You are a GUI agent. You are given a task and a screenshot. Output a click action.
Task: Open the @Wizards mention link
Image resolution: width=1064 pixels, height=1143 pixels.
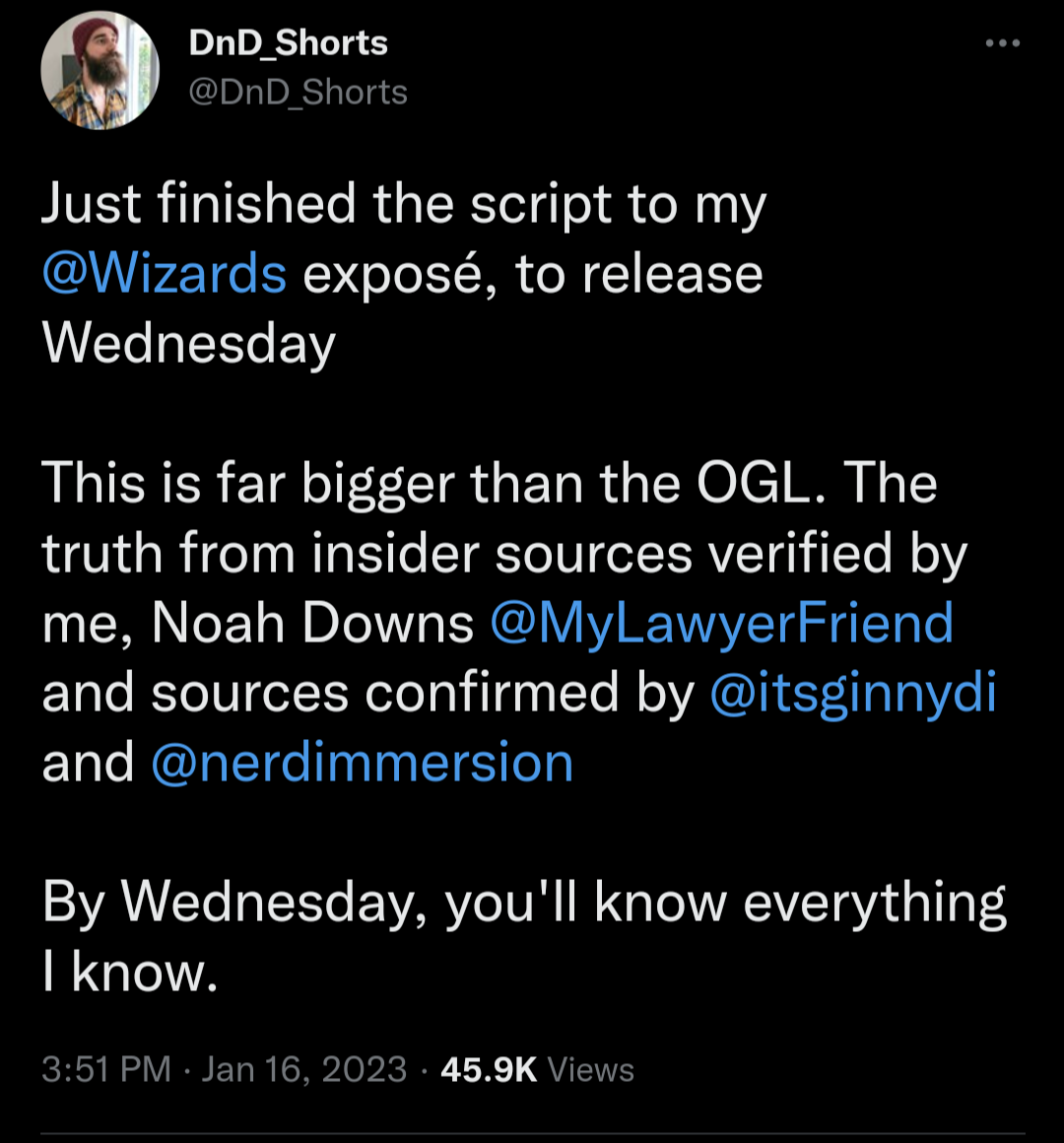click(x=165, y=274)
